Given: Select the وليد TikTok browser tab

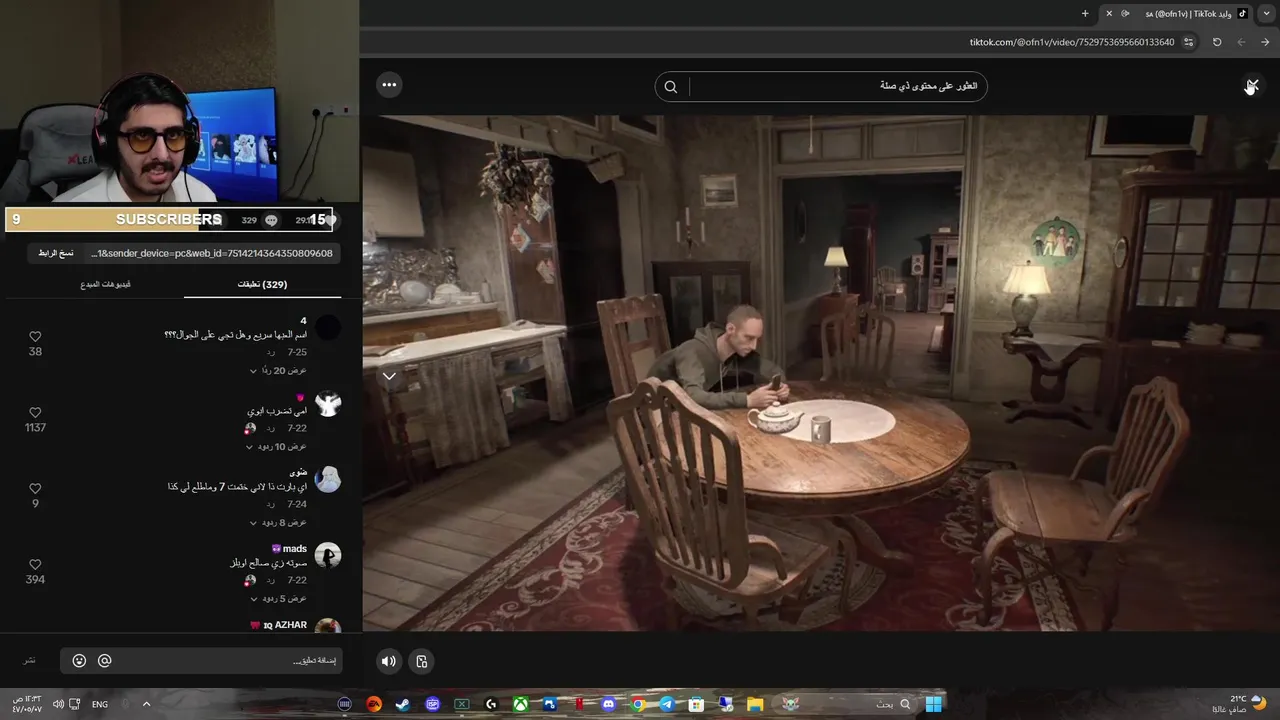Looking at the screenshot, I should 1178,13.
